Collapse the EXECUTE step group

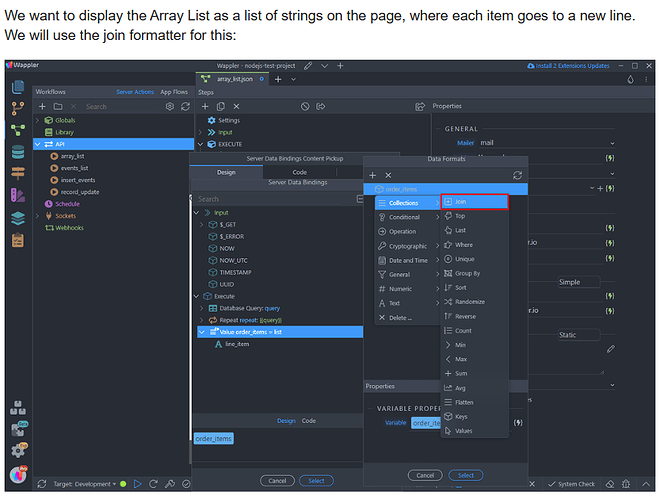pos(200,144)
